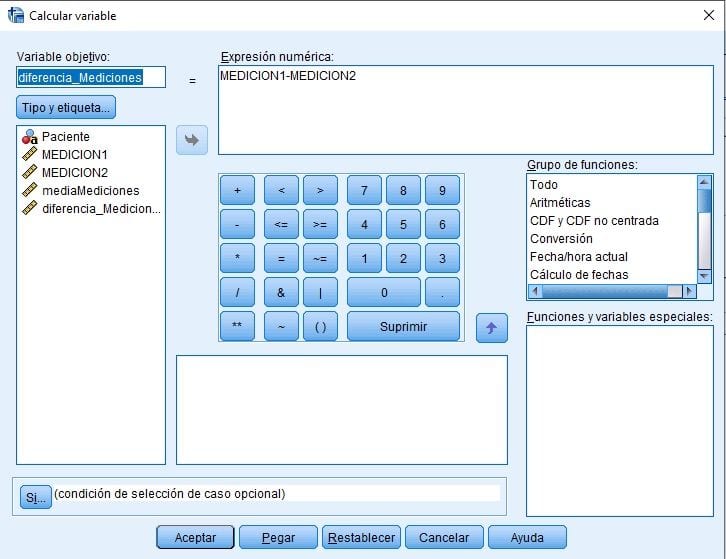
Task: Click the <= operator key
Action: coord(281,225)
